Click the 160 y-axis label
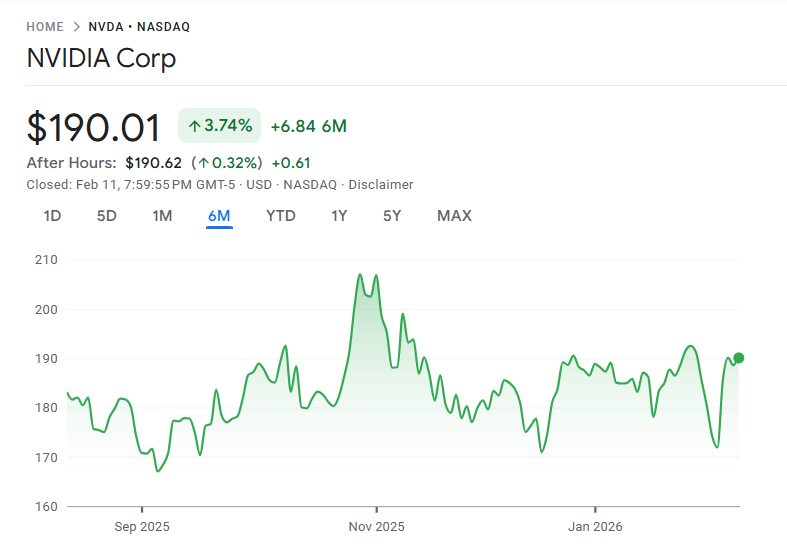Image resolution: width=787 pixels, height=544 pixels. (x=46, y=506)
